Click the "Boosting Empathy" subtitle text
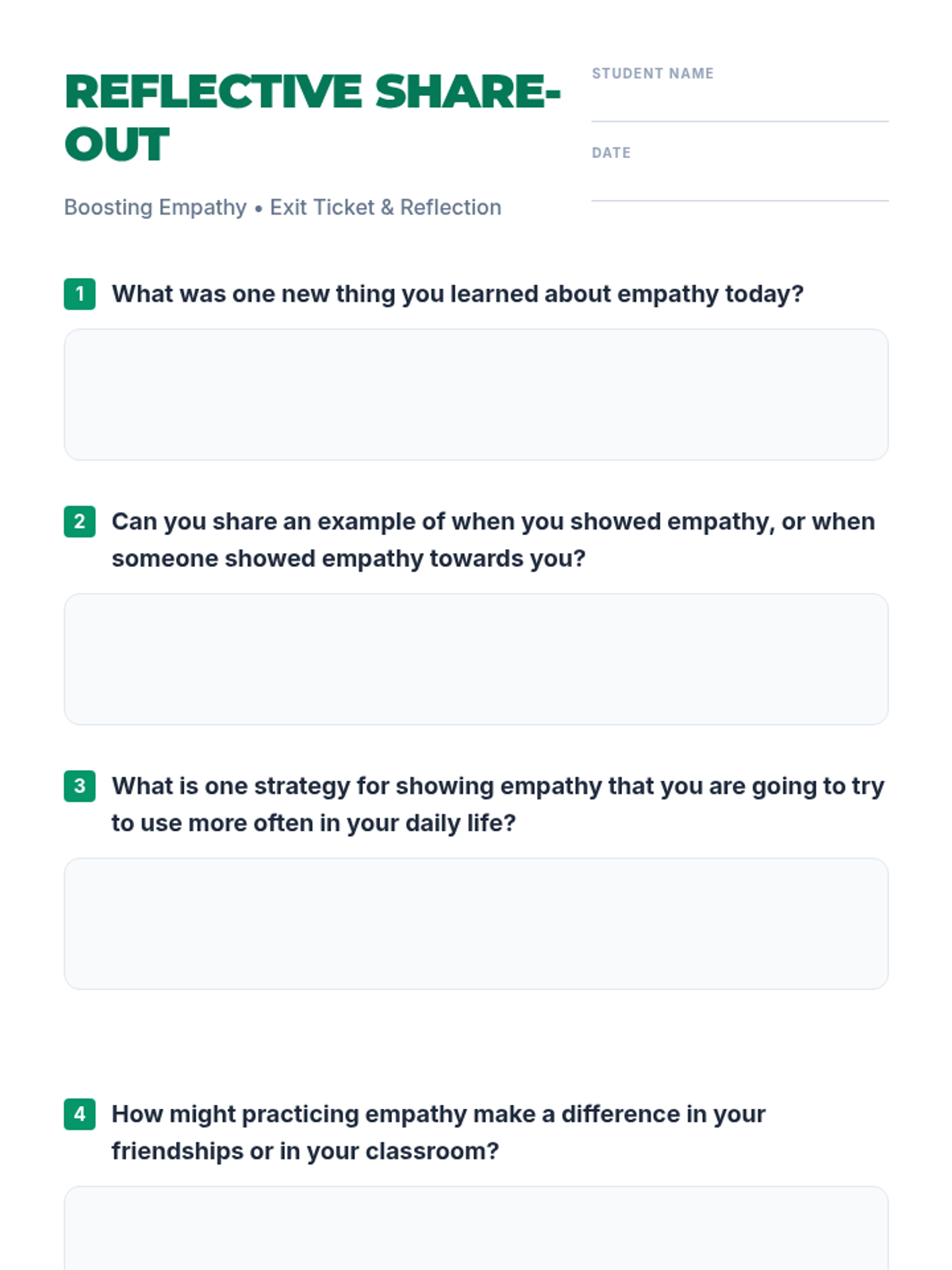The height and width of the screenshot is (1270, 952). pos(155,207)
